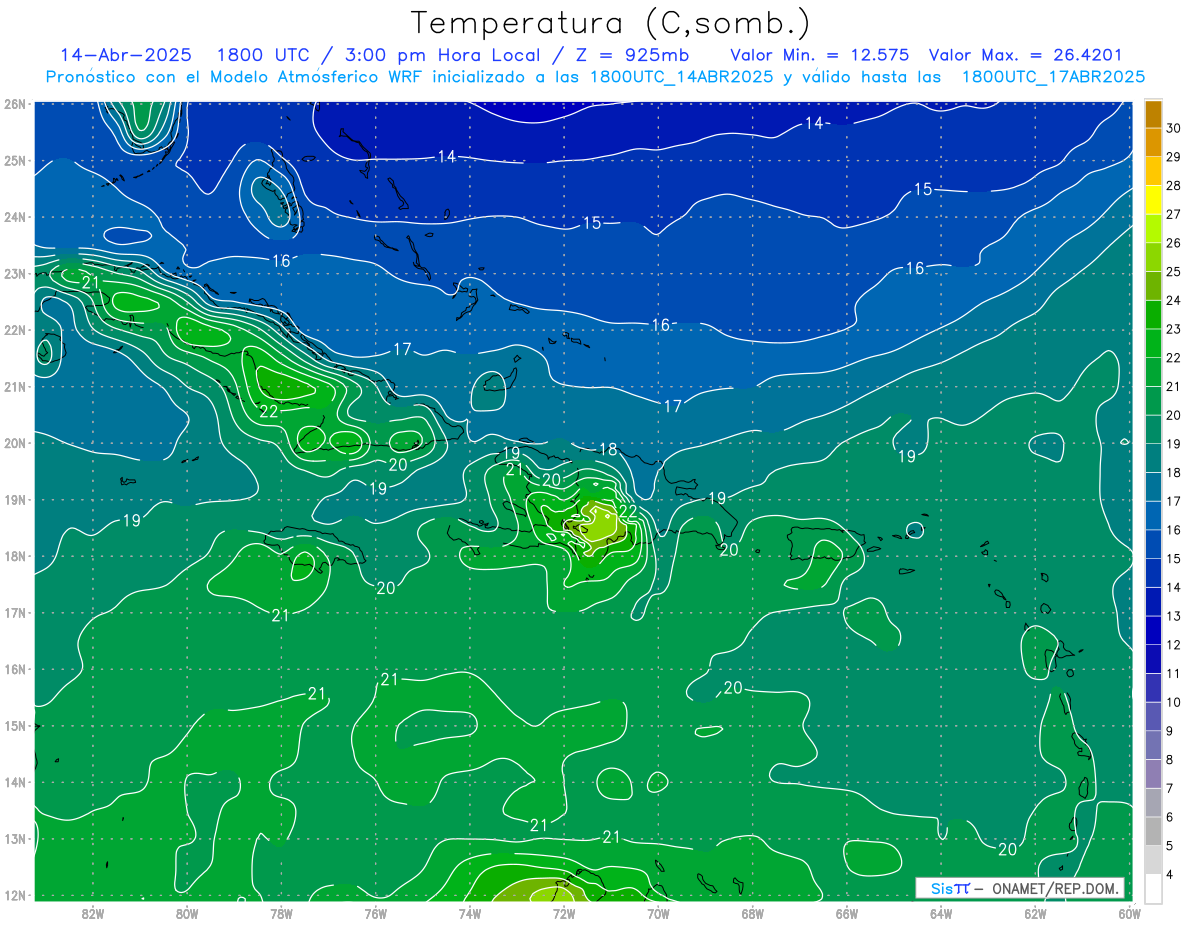The image size is (1200, 927).
Task: Select the 'Valor Min. = 12.575' readout
Action: 822,55
